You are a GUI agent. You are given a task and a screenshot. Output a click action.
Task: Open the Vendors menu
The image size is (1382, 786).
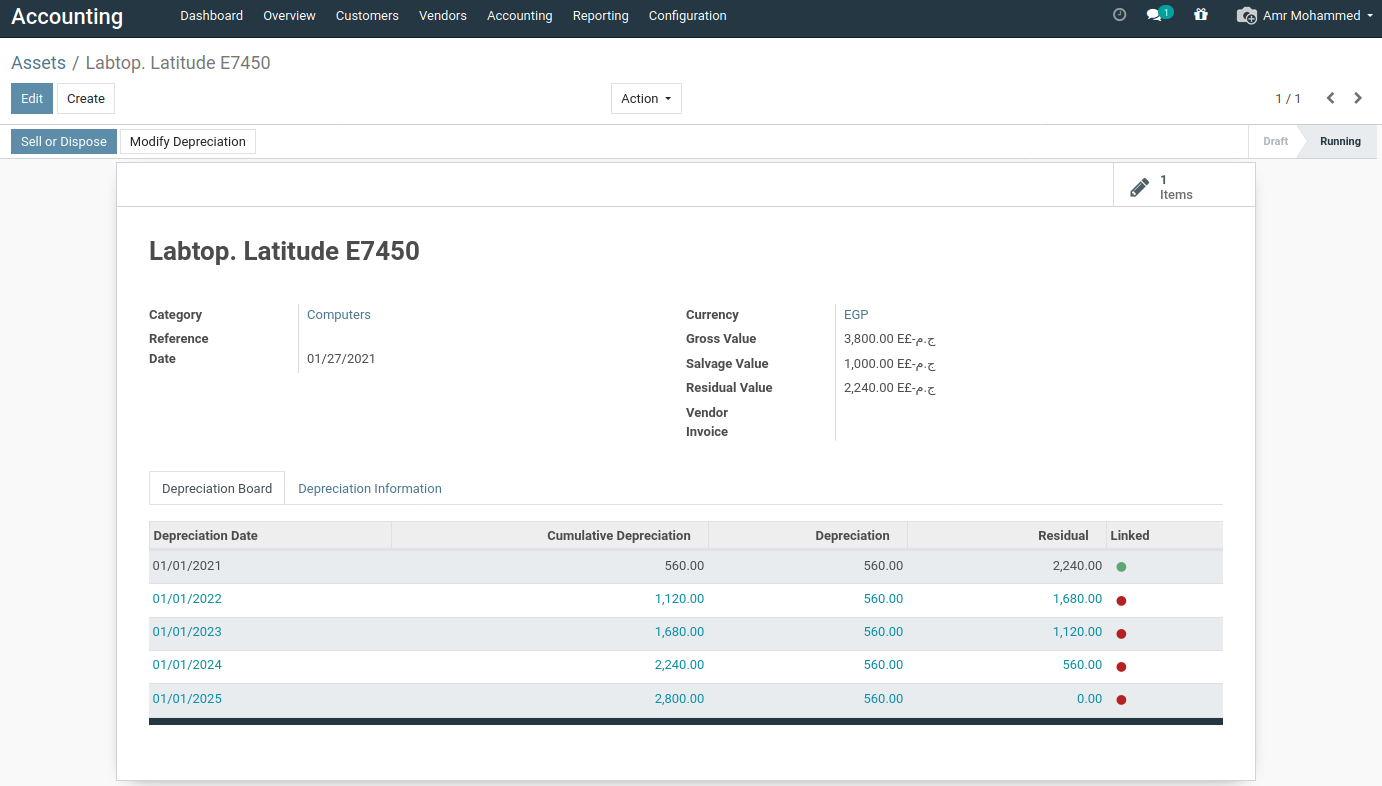coord(443,16)
